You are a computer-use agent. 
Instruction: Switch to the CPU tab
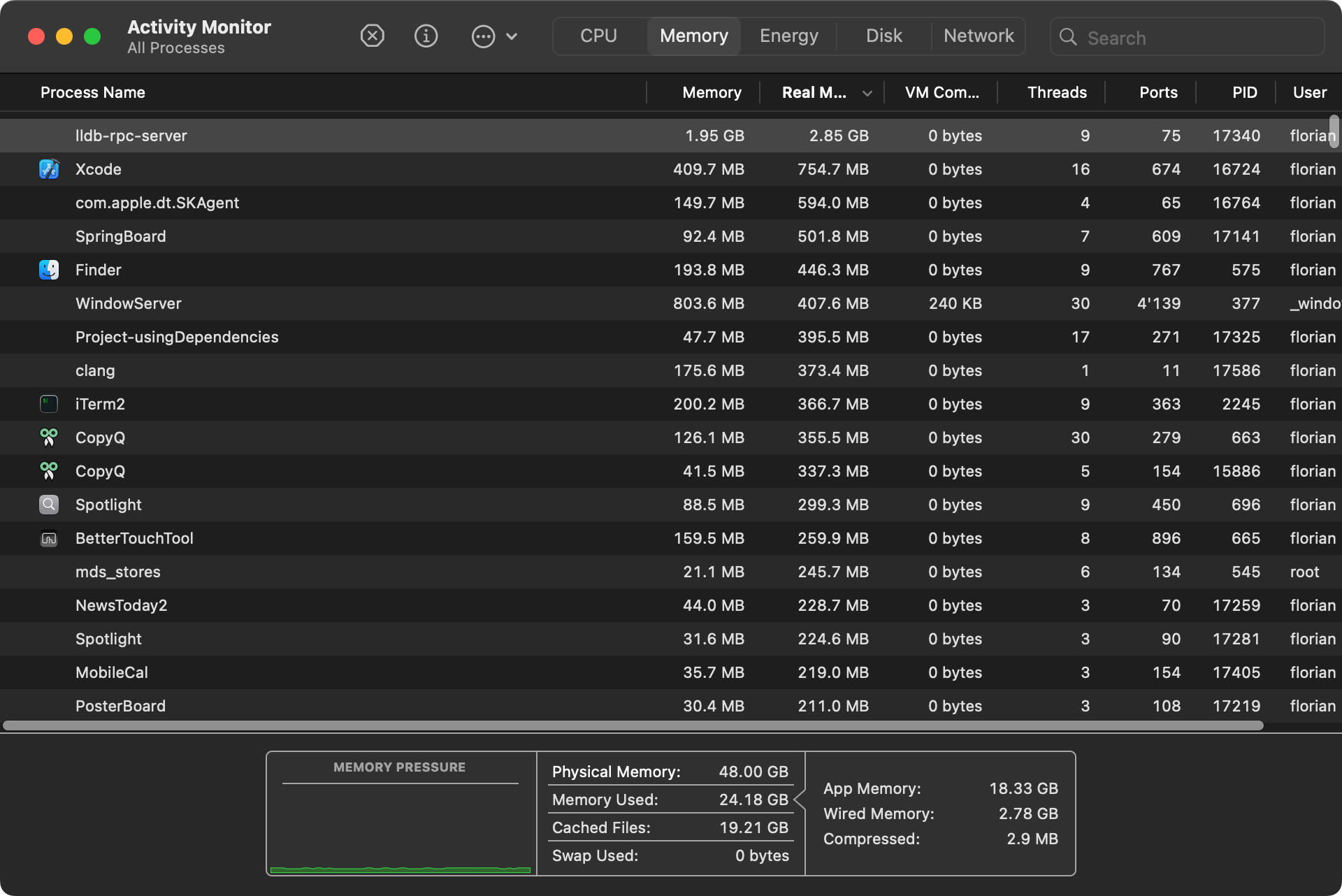click(x=598, y=36)
